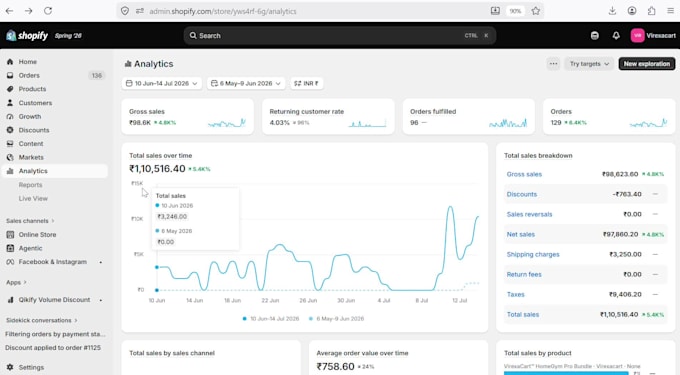
Task: Expand the Sales channels section
Action: (x=30, y=221)
